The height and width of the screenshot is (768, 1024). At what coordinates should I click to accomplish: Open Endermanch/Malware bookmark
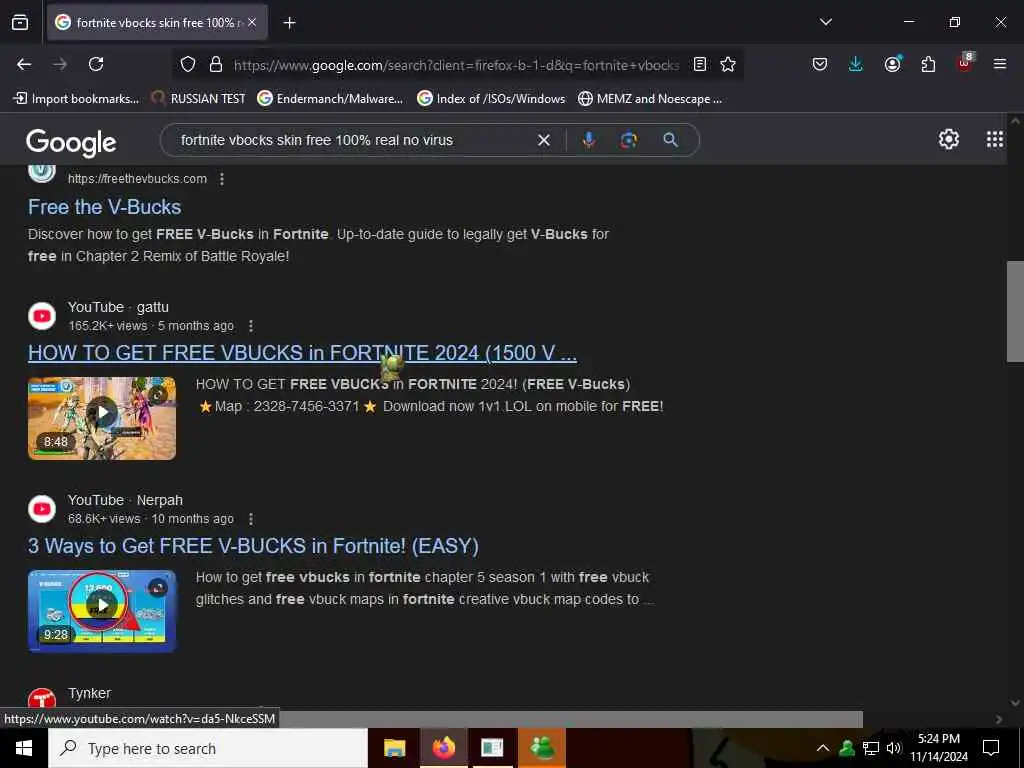pyautogui.click(x=330, y=99)
